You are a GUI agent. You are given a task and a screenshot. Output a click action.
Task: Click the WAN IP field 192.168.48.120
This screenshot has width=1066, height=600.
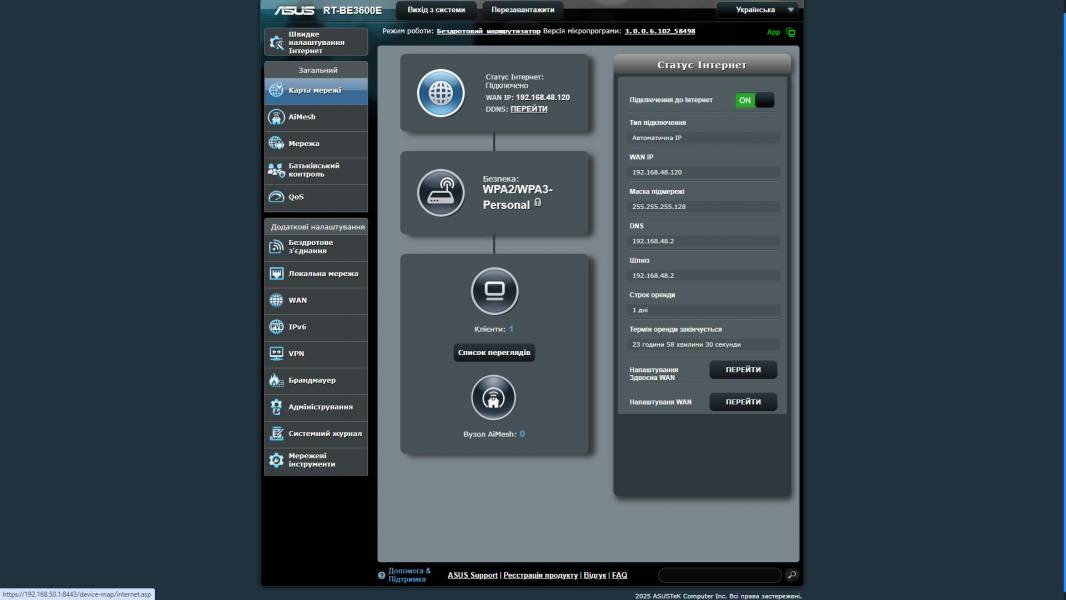click(x=703, y=173)
